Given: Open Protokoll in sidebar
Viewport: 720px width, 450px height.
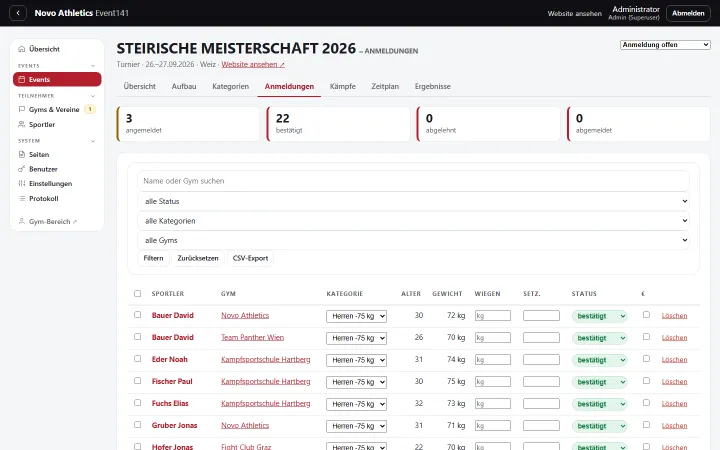Looking at the screenshot, I should click(44, 198).
